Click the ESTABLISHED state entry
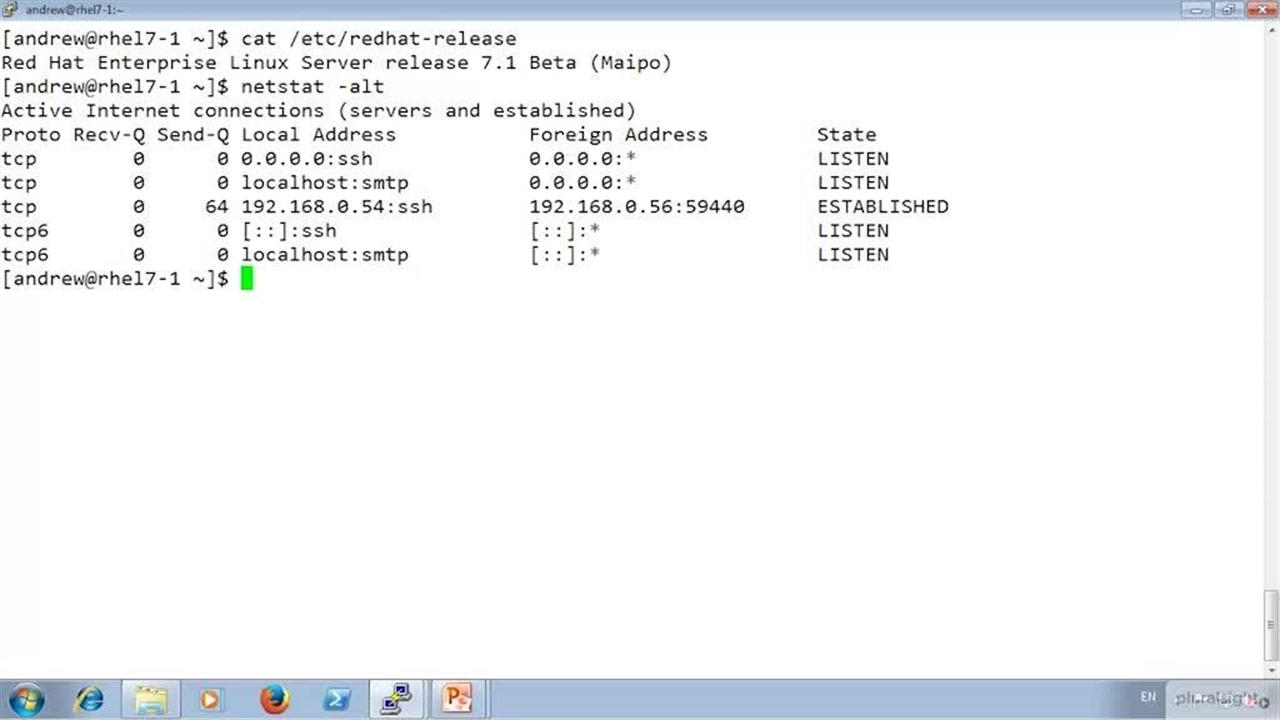 [882, 207]
